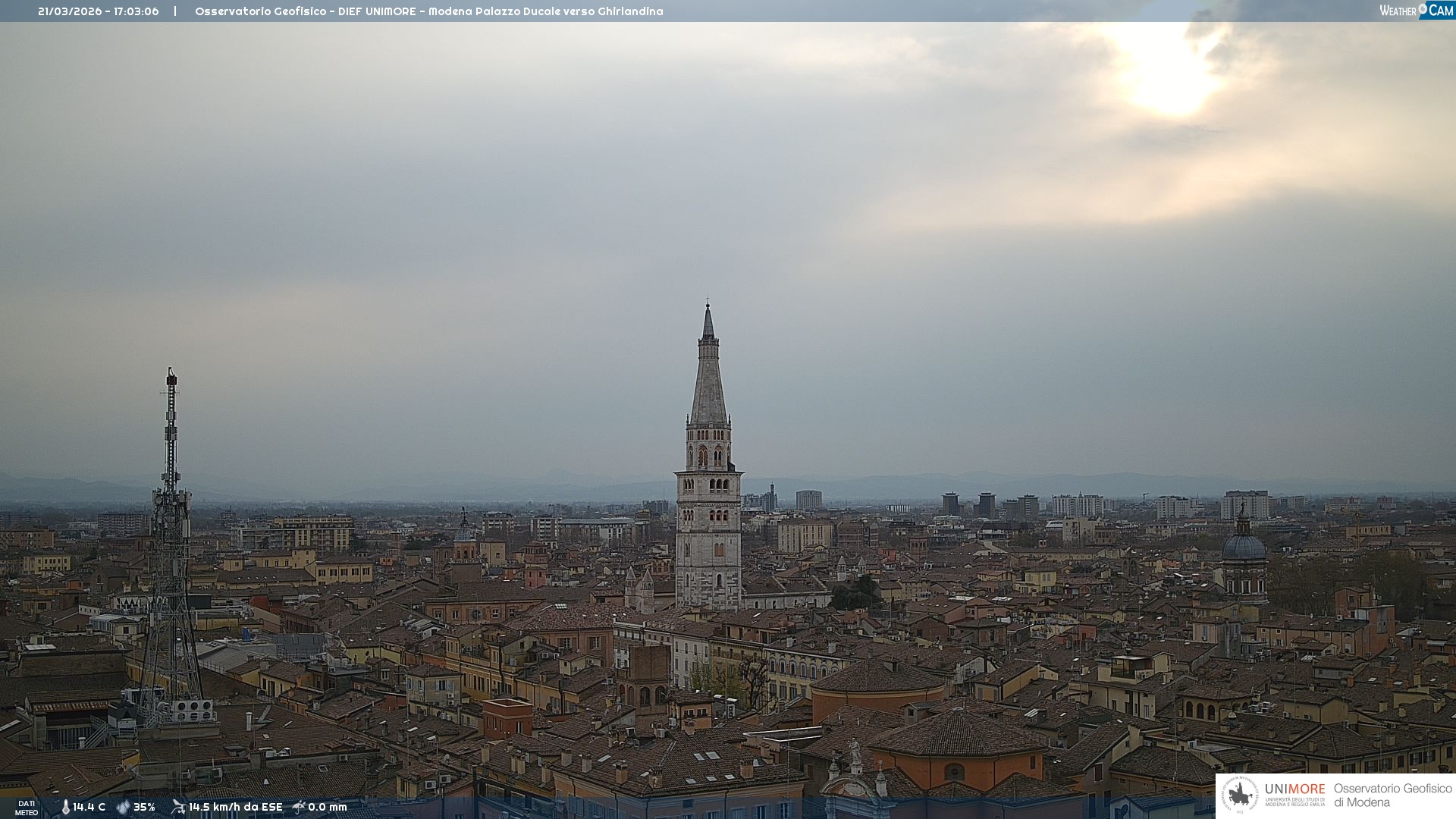Click the thermometer temperature icon
The width and height of the screenshot is (1456, 819).
coord(65,807)
